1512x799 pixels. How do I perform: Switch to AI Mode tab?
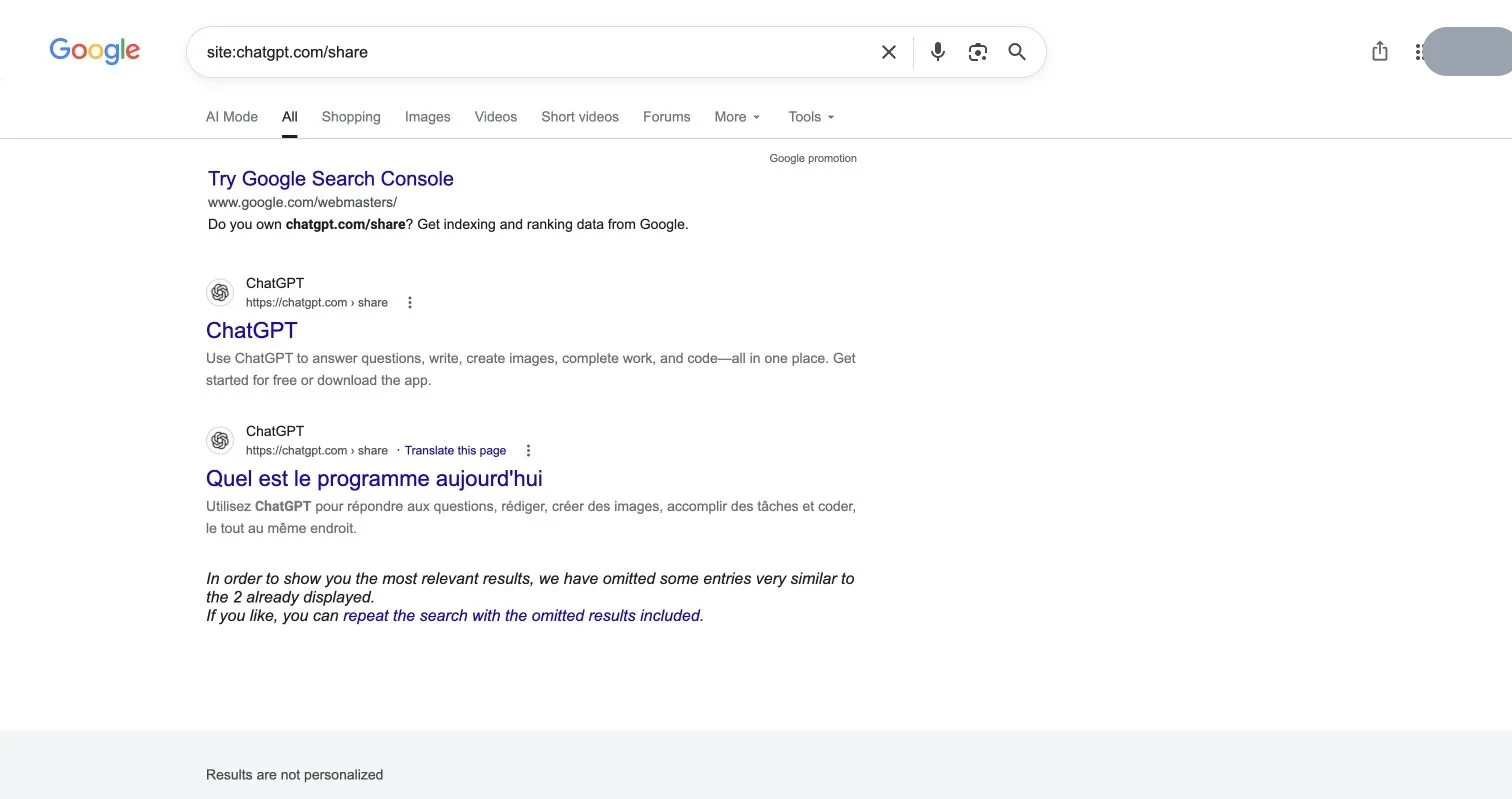click(x=232, y=117)
